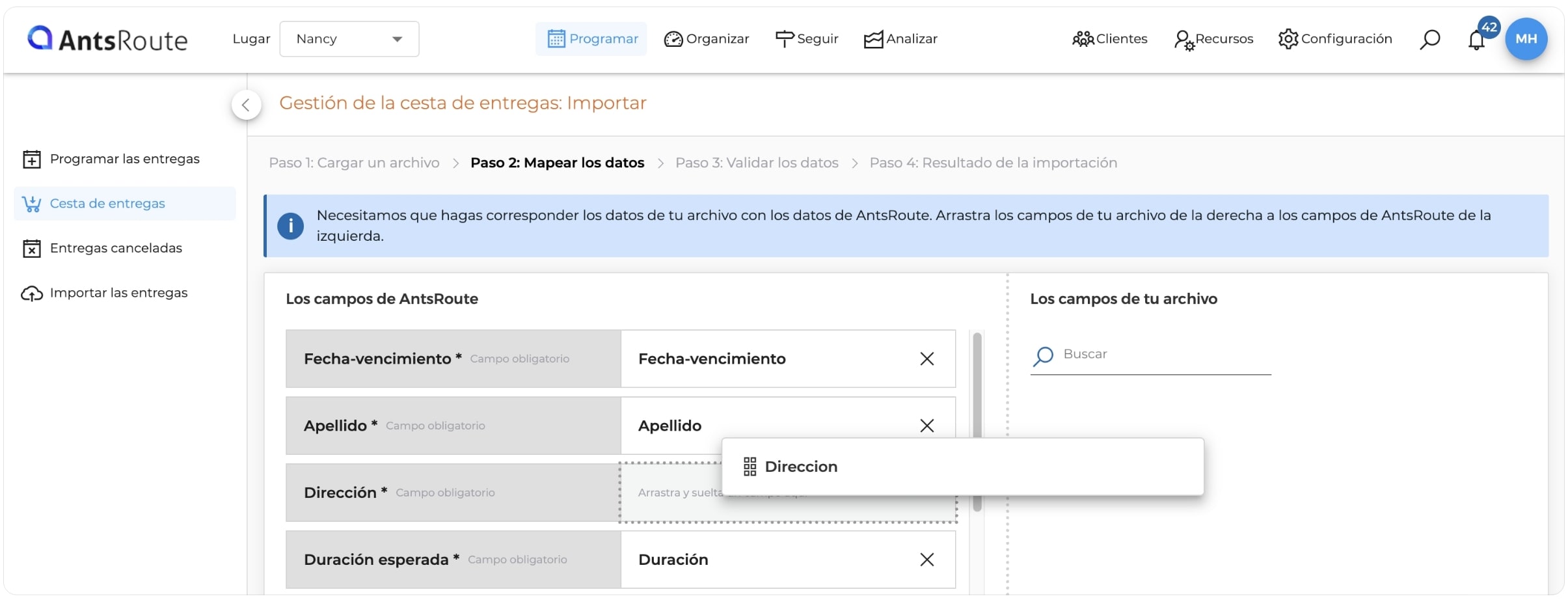Open the MH user avatar menu

(1526, 39)
